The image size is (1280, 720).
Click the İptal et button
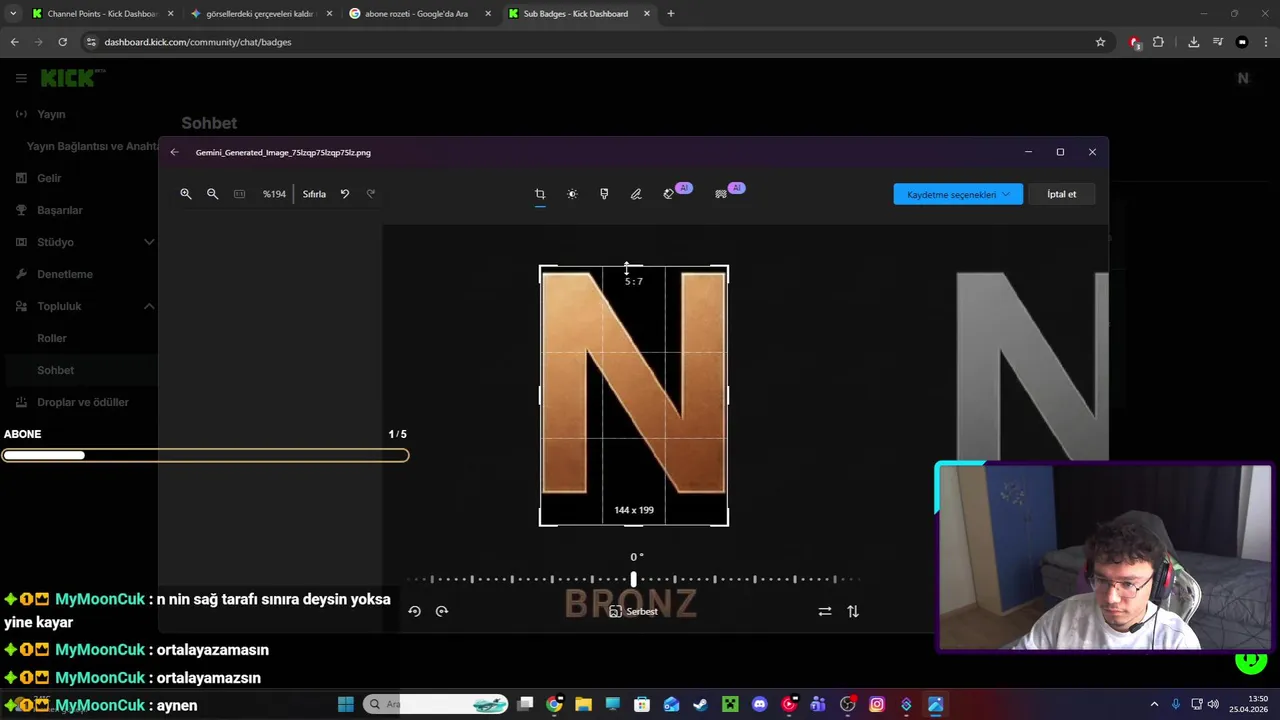point(1062,194)
